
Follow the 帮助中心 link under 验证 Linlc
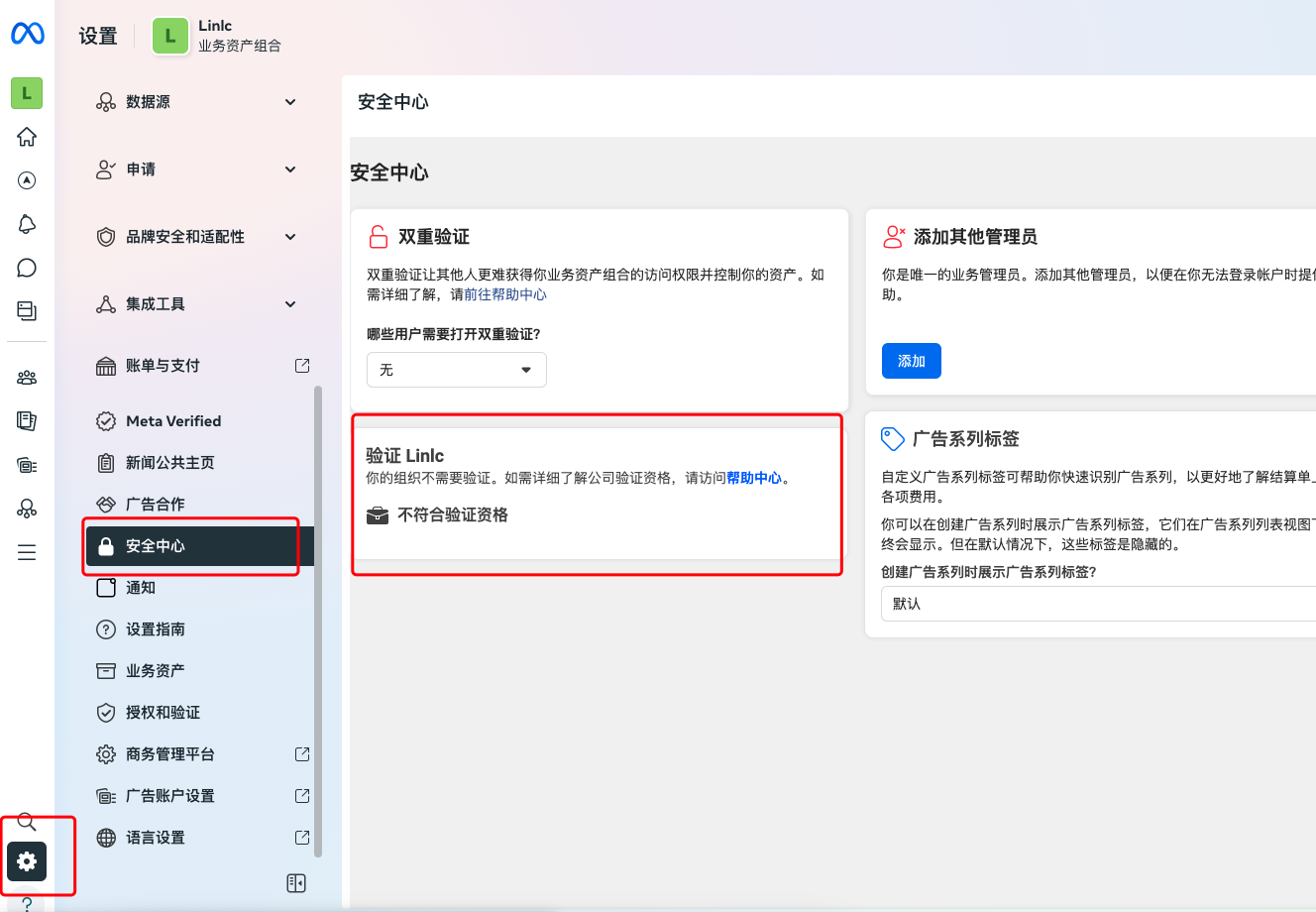754,478
